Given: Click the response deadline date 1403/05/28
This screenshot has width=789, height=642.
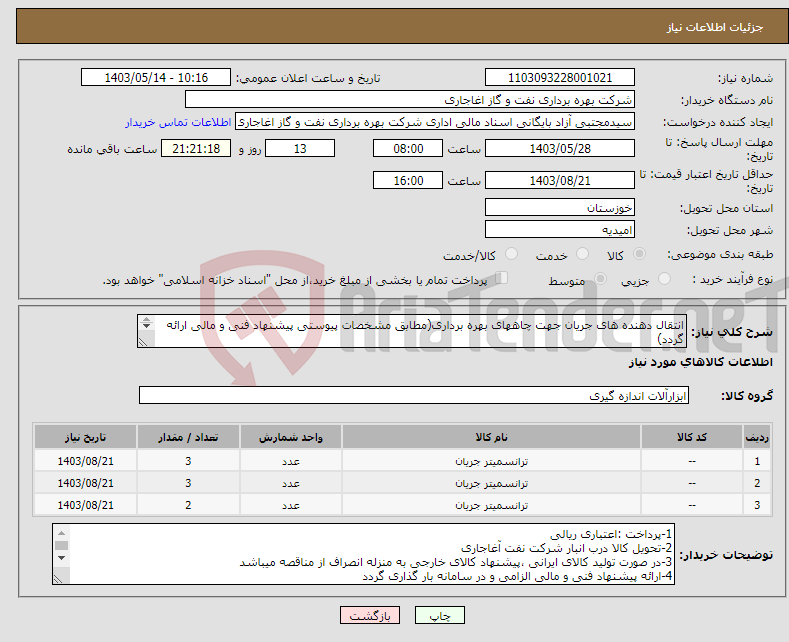Looking at the screenshot, I should click(560, 148).
